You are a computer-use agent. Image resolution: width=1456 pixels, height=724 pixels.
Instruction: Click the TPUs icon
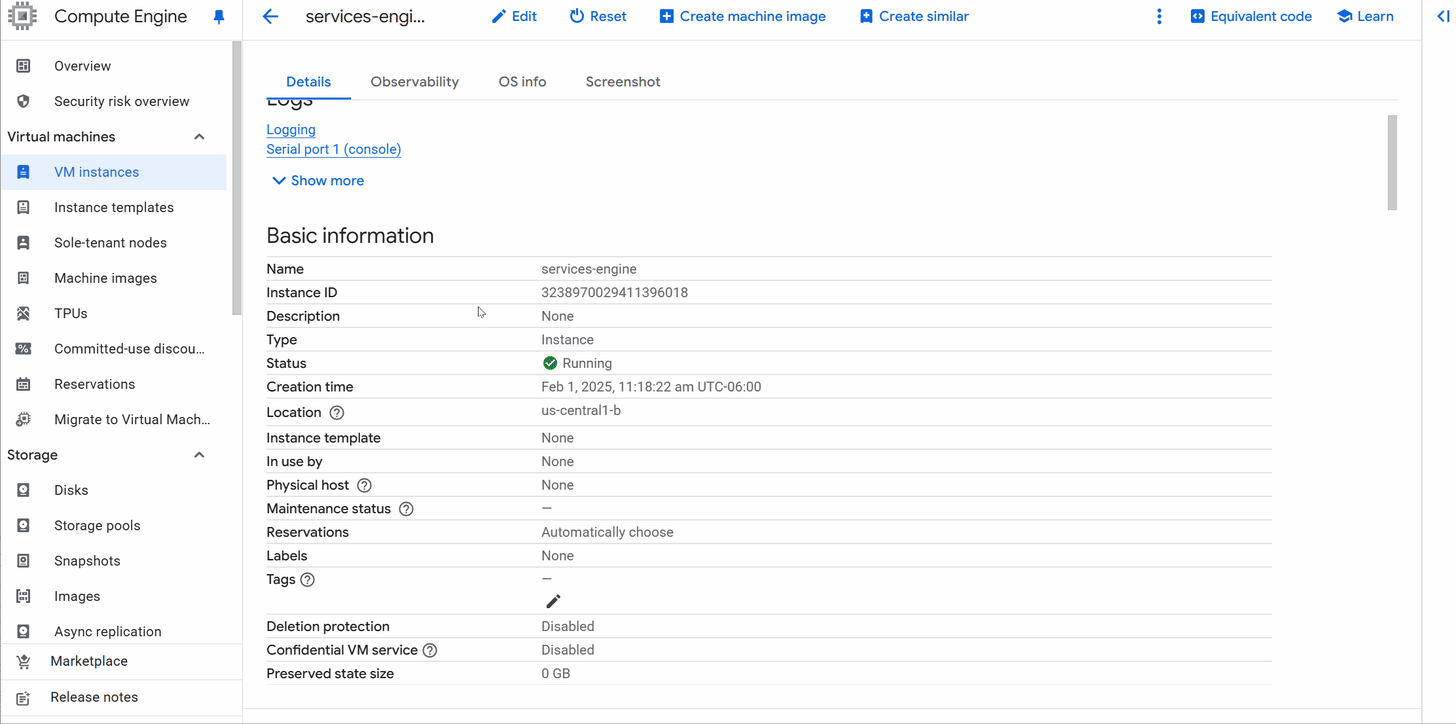24,313
